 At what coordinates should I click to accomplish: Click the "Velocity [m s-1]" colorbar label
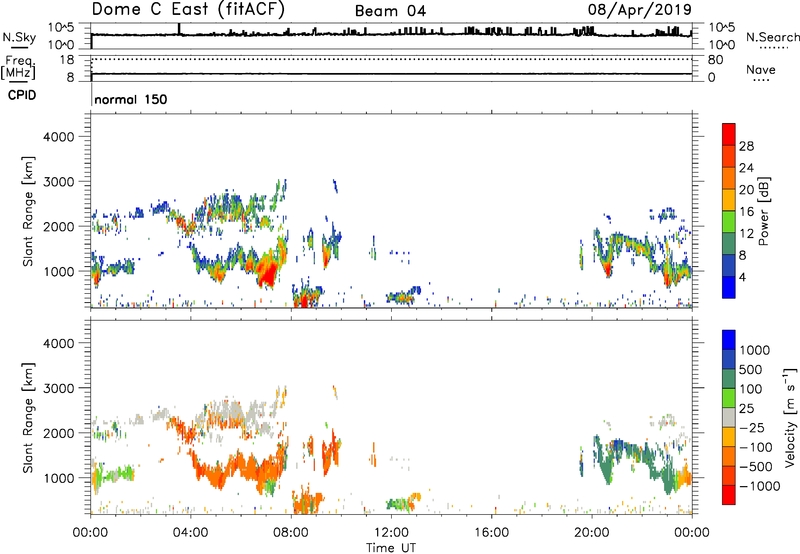pyautogui.click(x=790, y=417)
